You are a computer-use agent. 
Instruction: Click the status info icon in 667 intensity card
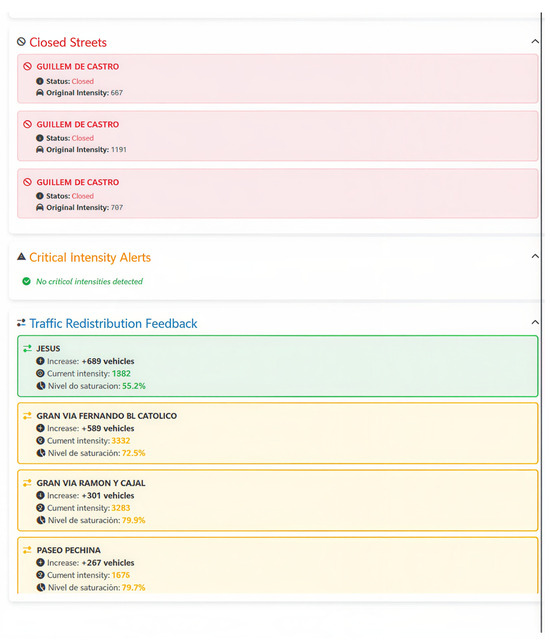40,81
